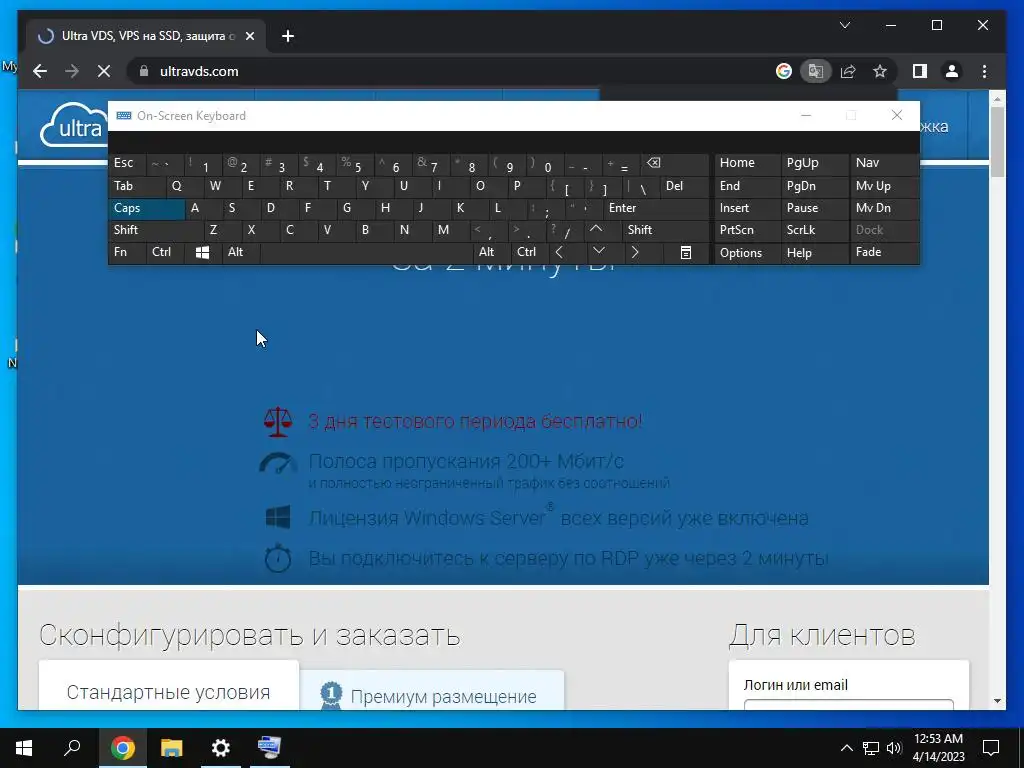The height and width of the screenshot is (768, 1024).
Task: Click the Логин или email input field
Action: [848, 705]
